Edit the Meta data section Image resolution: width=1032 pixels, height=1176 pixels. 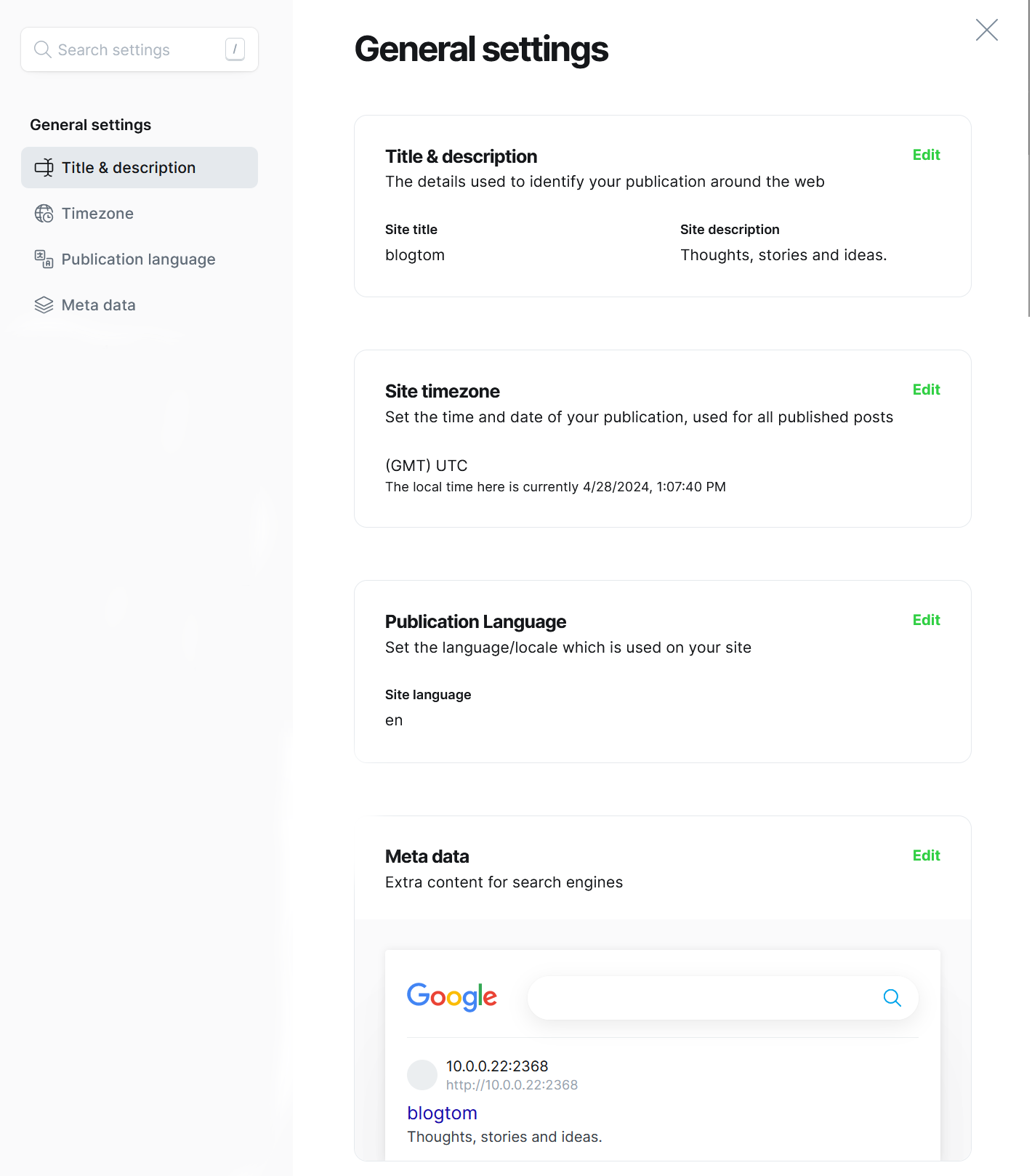pos(926,855)
